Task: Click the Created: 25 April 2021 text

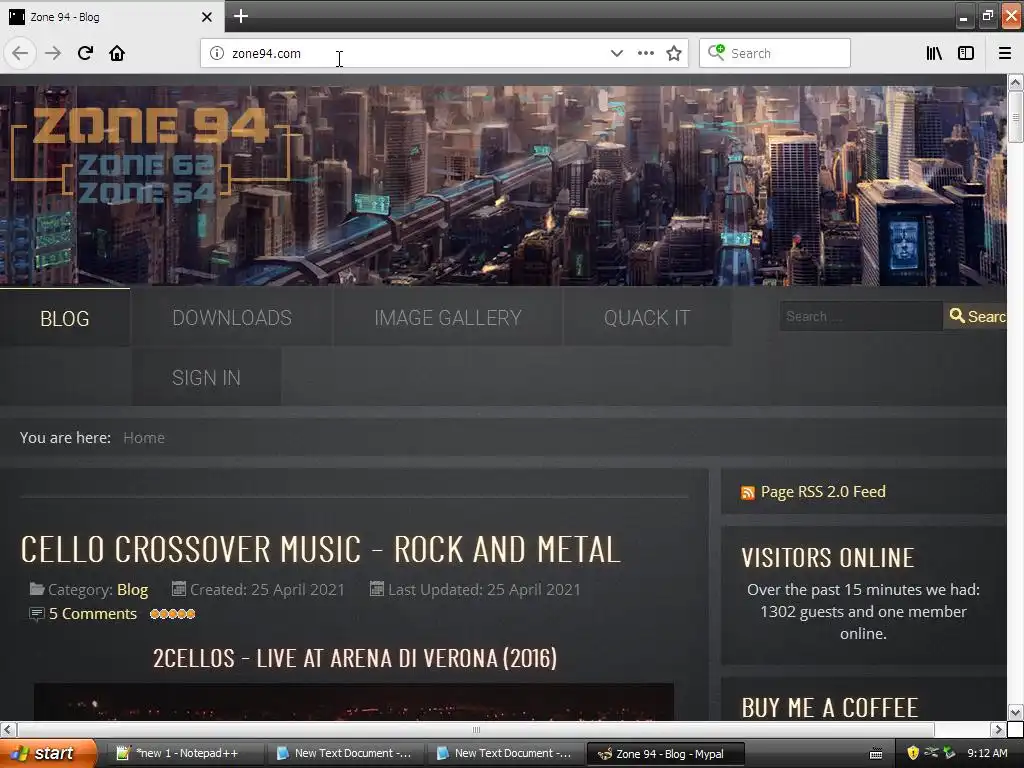Action: click(x=266, y=590)
